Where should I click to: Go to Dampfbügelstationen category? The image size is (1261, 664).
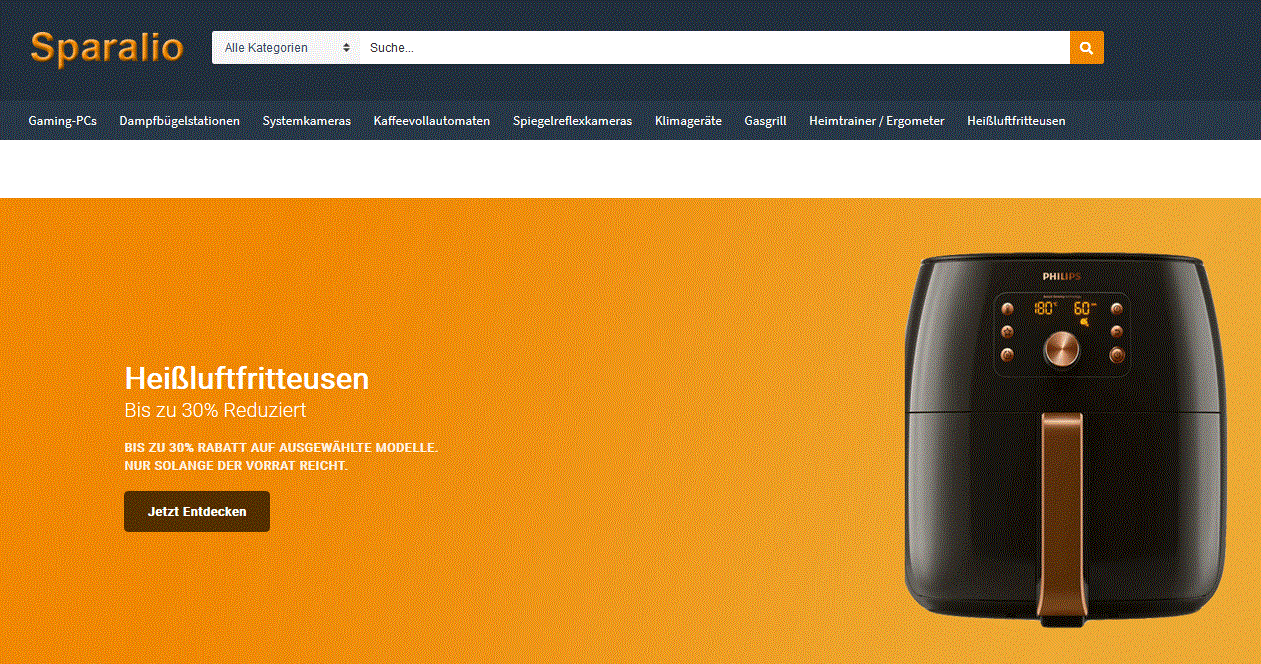click(x=180, y=121)
